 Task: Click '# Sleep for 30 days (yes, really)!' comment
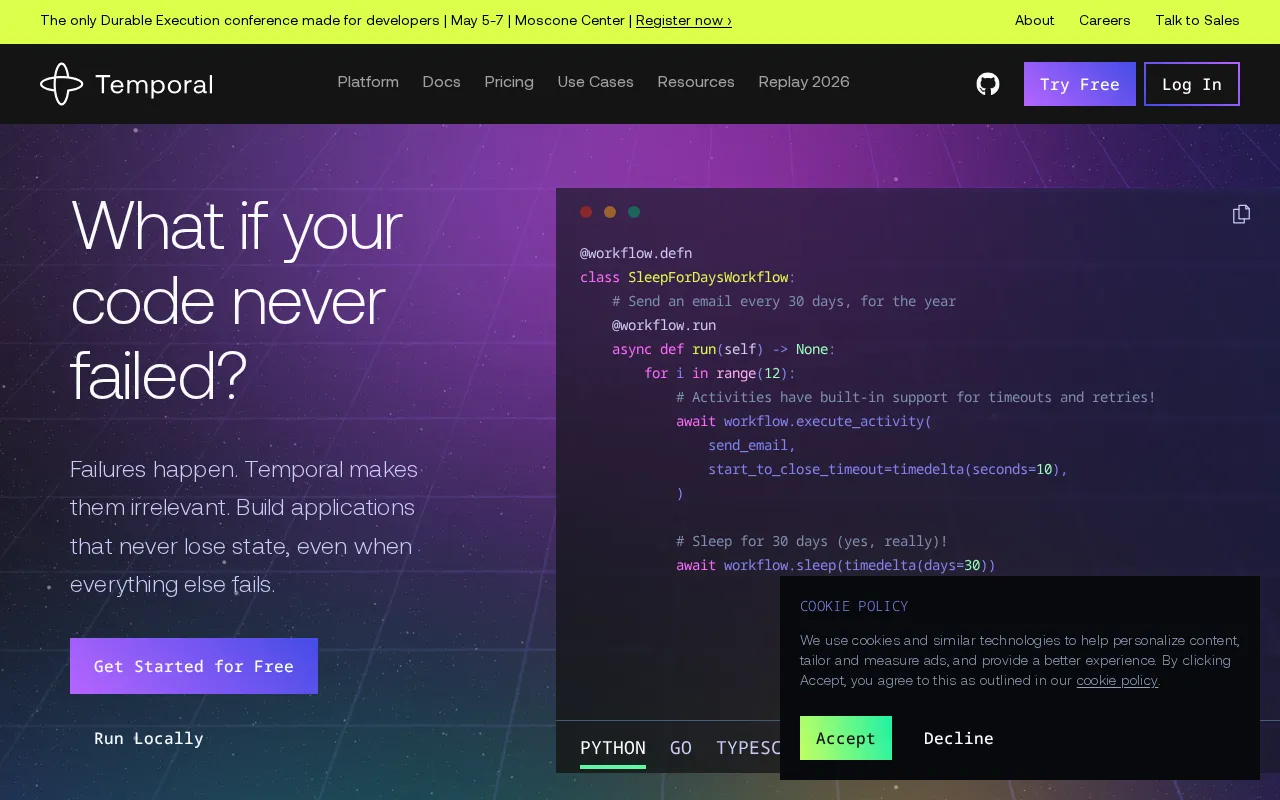coord(812,541)
